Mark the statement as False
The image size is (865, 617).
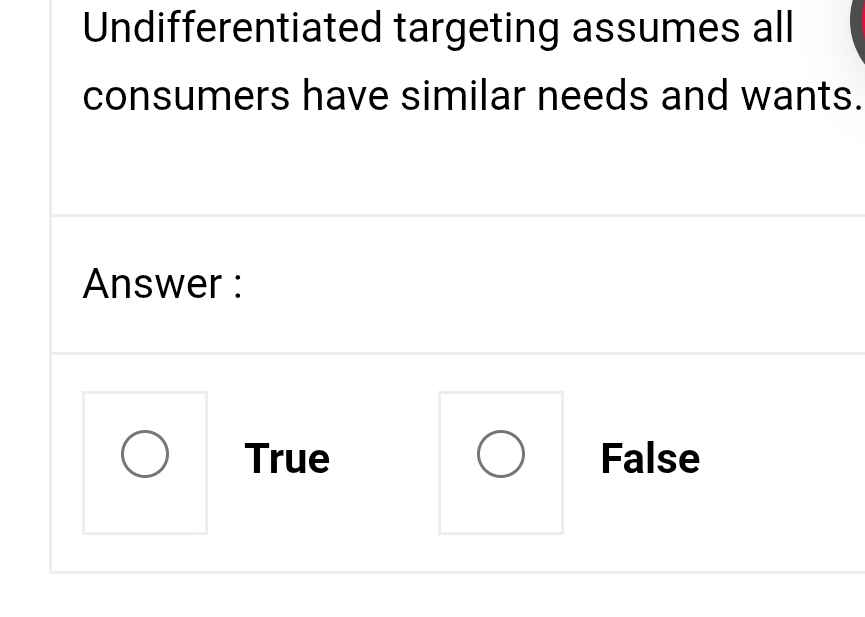coord(501,454)
